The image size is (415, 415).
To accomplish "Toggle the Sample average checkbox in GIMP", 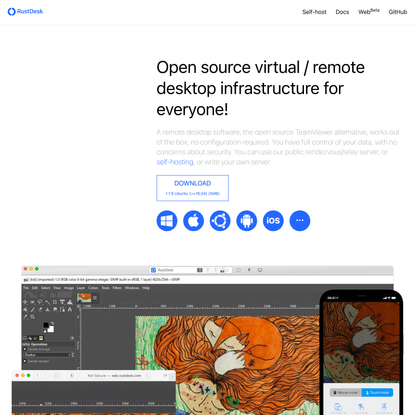I will pos(25,349).
